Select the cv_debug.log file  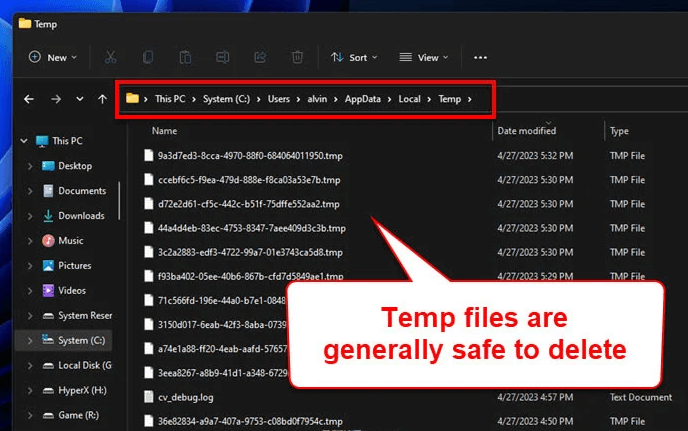coord(185,397)
